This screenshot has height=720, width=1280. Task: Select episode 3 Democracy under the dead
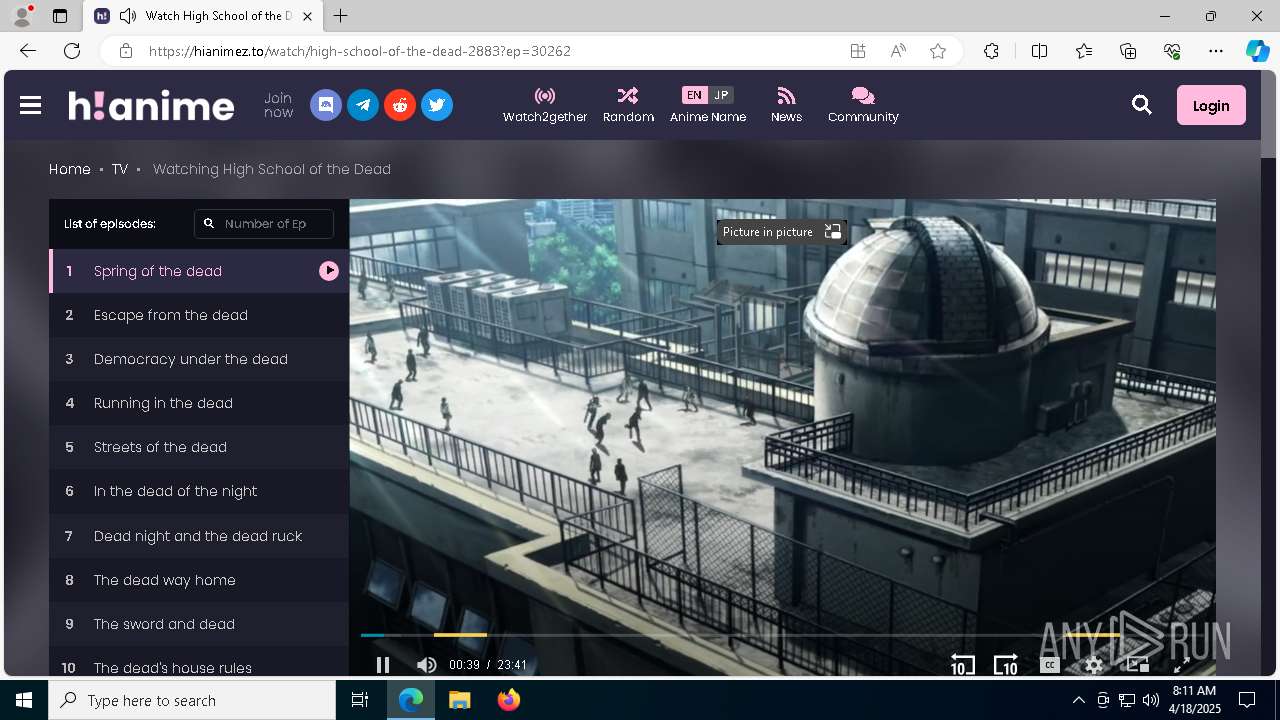[199, 359]
